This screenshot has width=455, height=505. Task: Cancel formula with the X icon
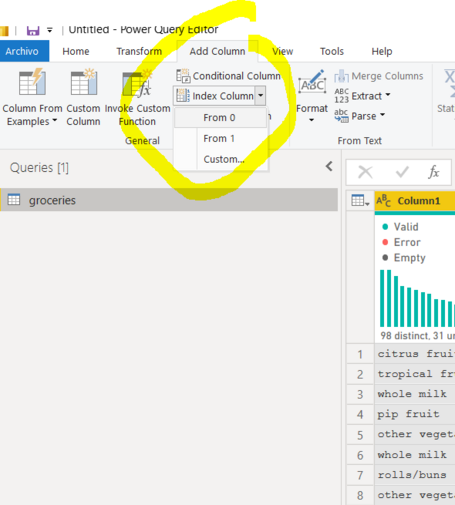point(365,172)
